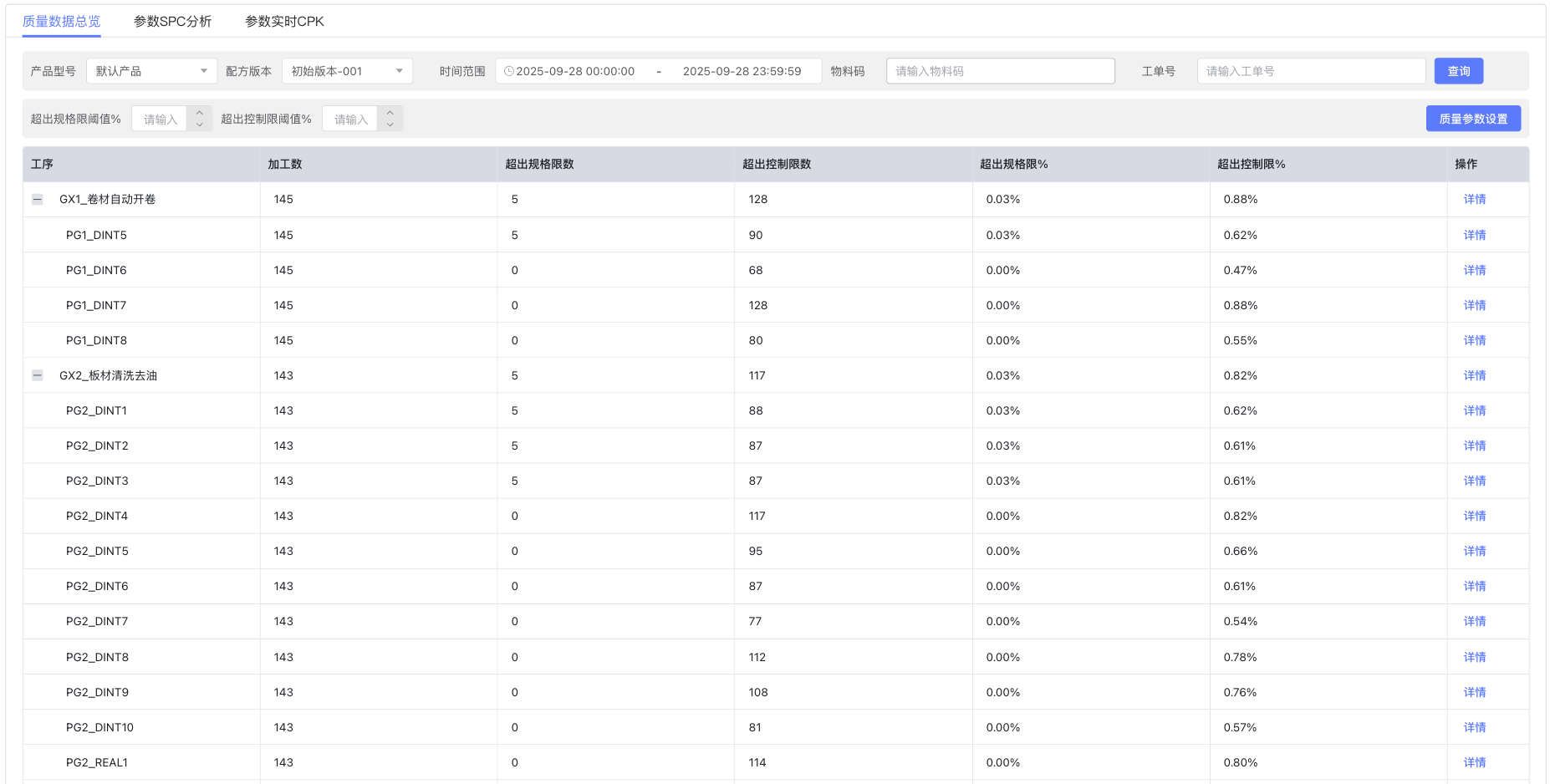The image size is (1550, 784).
Task: Increase the 超出规格限阈值 stepper value
Action: click(200, 113)
